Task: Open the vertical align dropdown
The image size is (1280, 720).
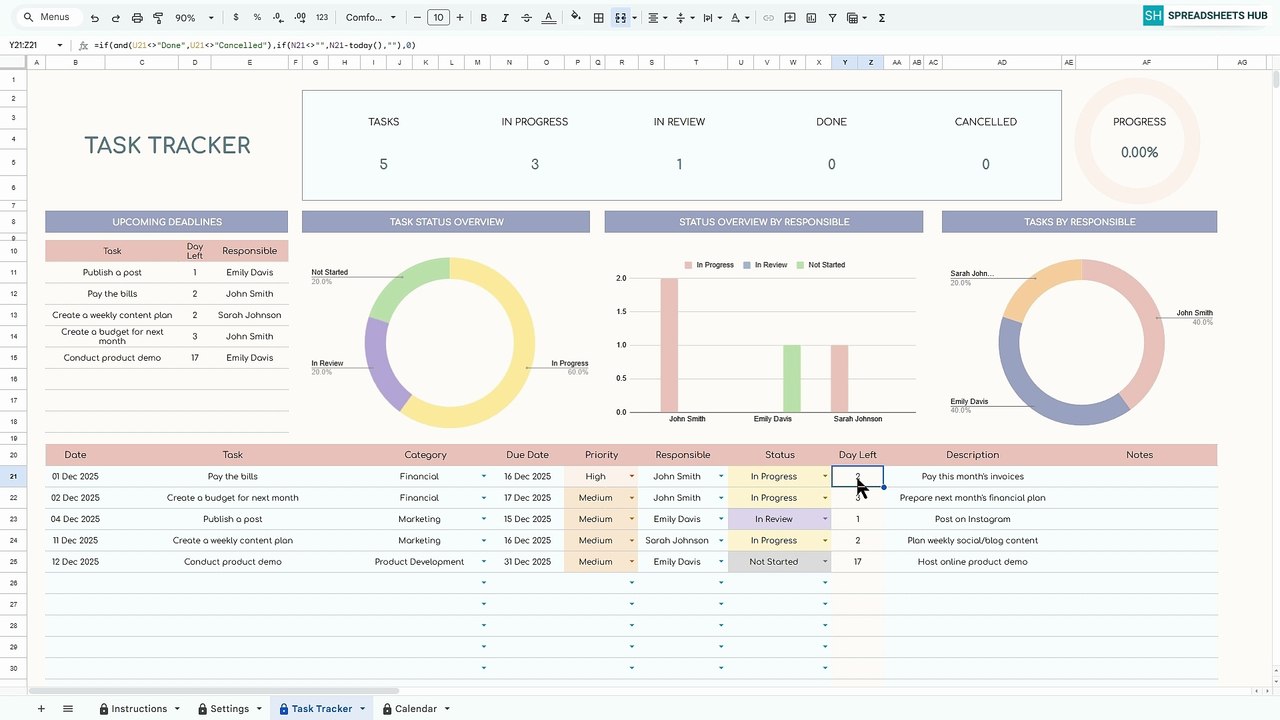Action: tap(684, 18)
